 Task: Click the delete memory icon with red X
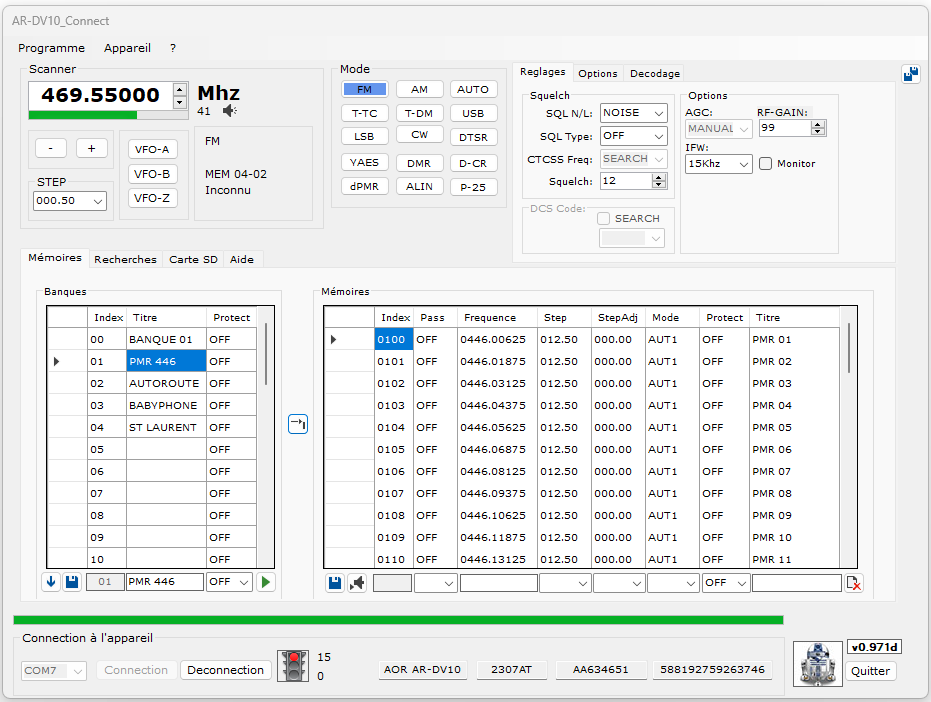click(x=854, y=583)
